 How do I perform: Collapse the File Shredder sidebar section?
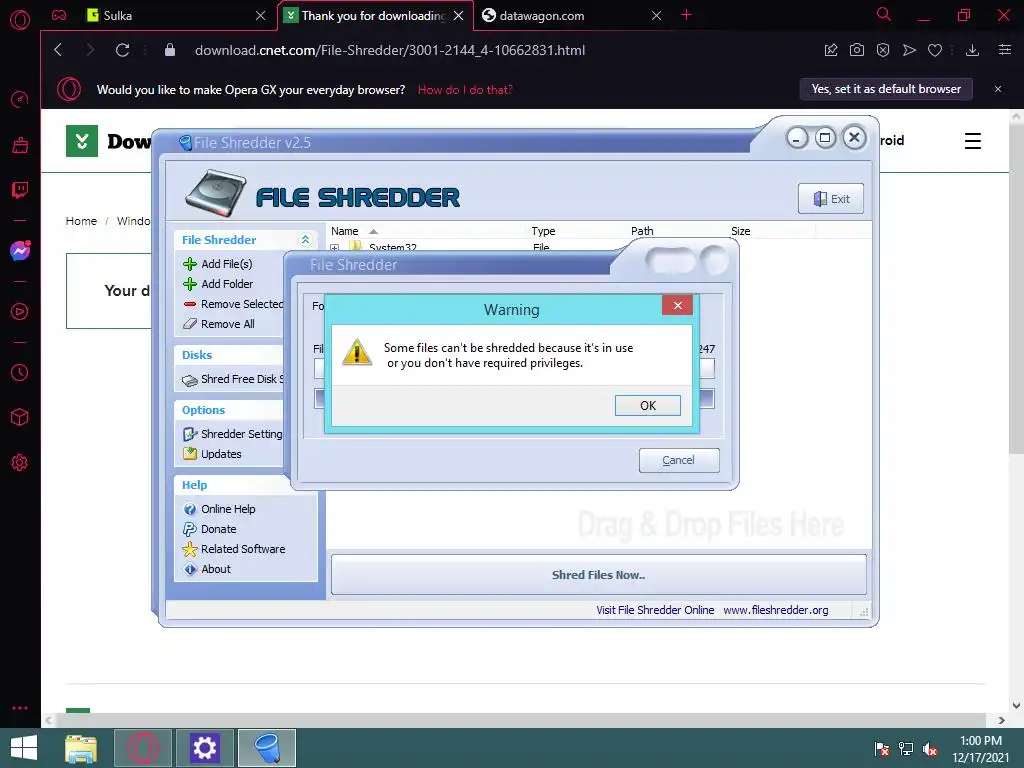click(x=305, y=240)
